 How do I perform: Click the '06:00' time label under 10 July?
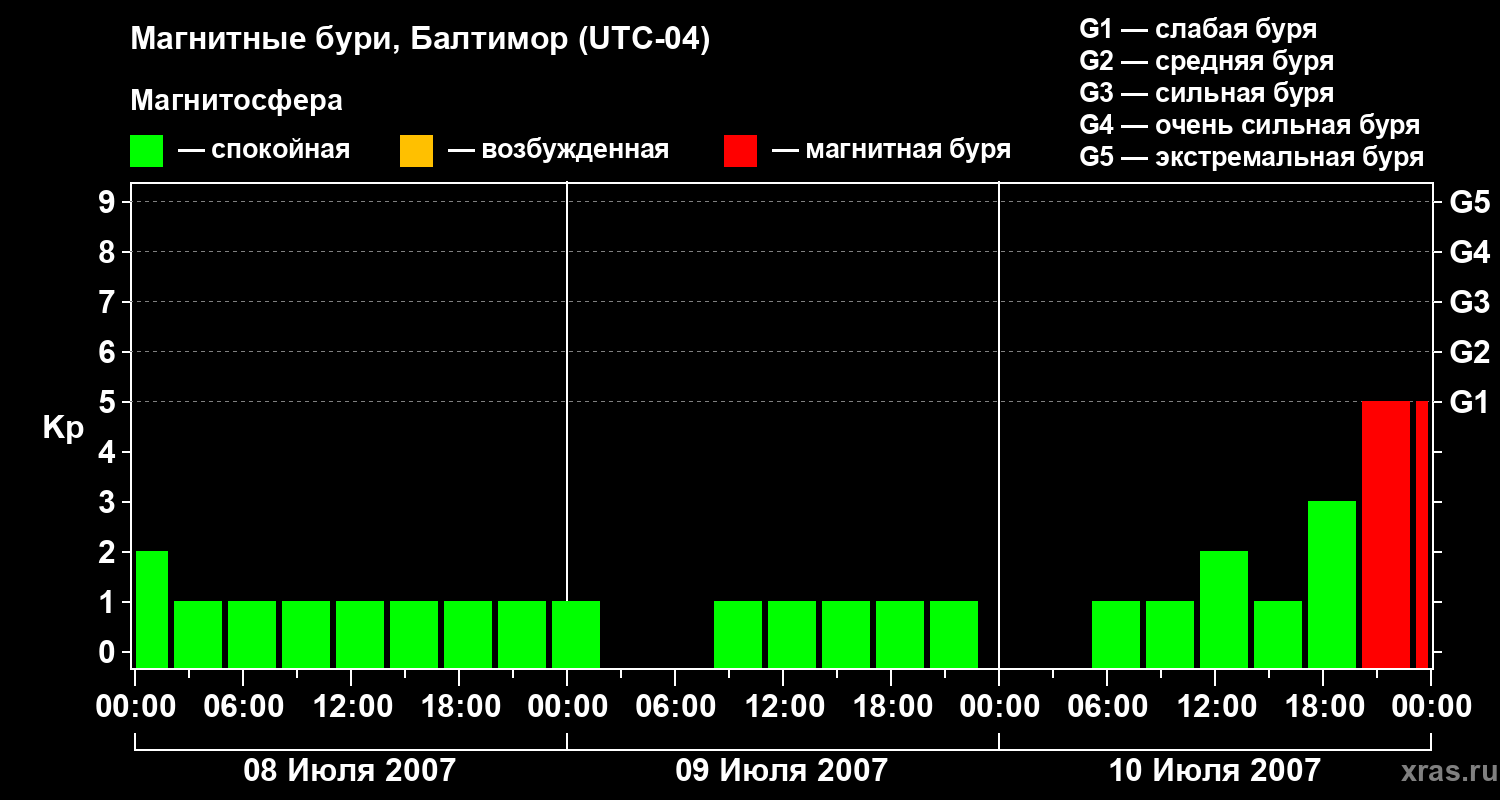coord(1107,707)
